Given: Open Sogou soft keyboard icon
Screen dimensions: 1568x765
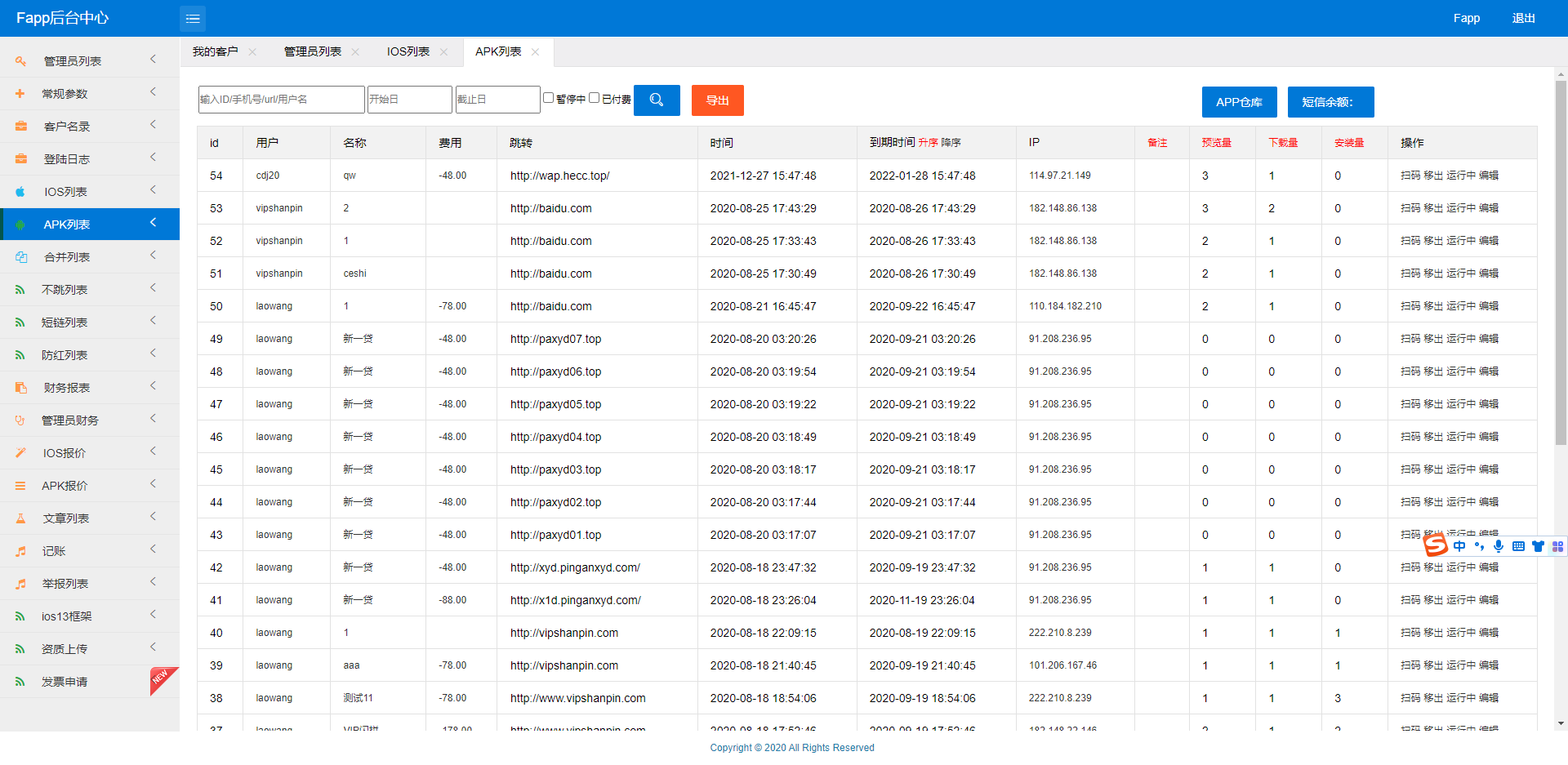Looking at the screenshot, I should coord(1518,546).
